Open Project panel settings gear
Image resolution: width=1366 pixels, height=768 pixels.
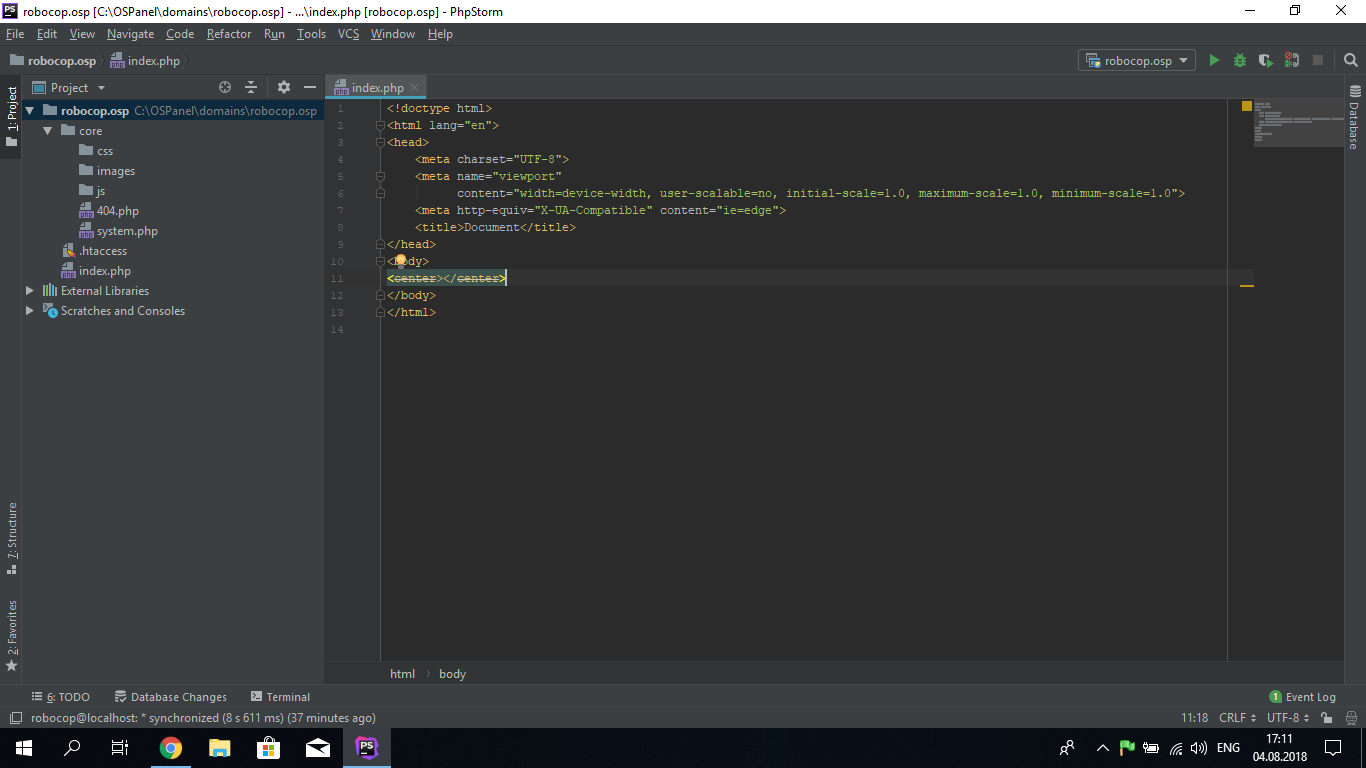(284, 88)
